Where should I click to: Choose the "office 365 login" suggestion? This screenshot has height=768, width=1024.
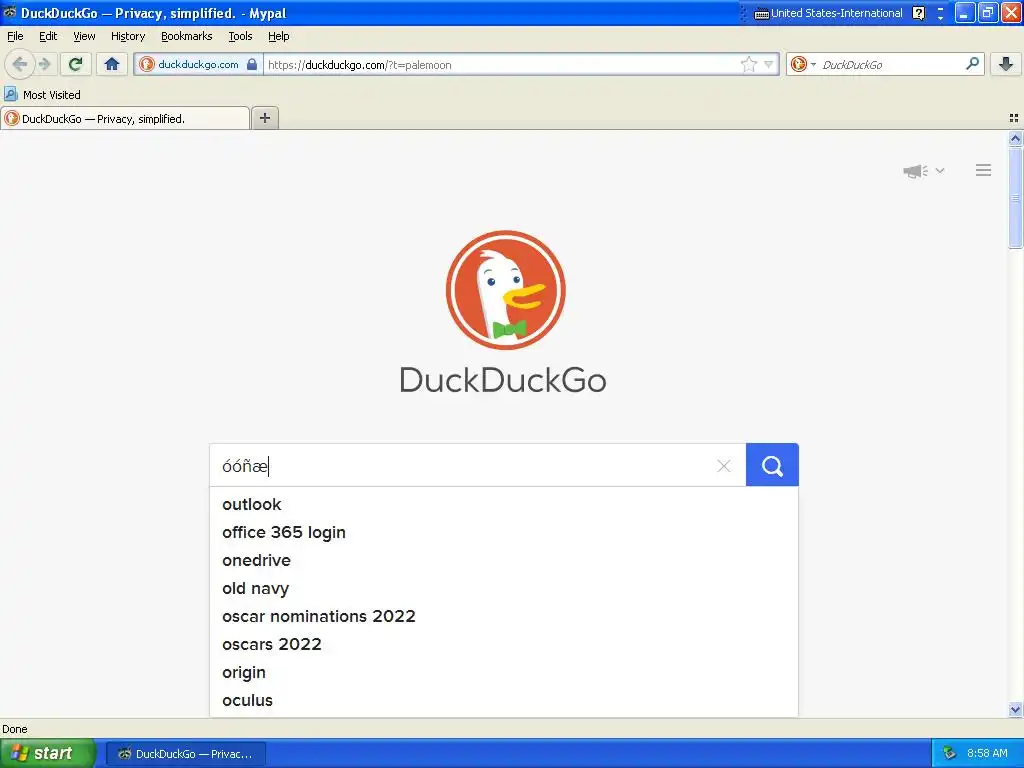(504, 533)
